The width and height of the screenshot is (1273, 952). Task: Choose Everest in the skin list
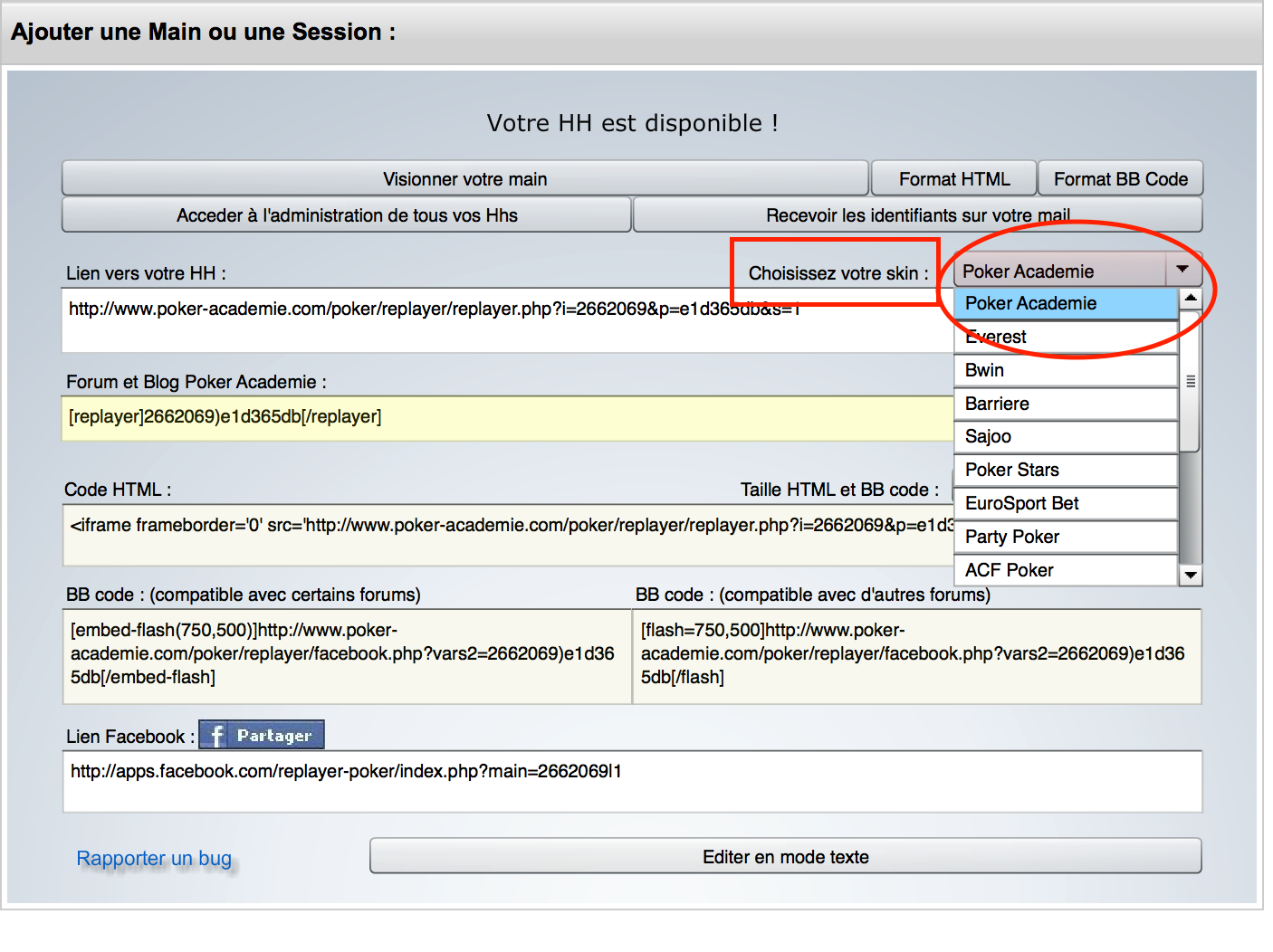(1066, 337)
